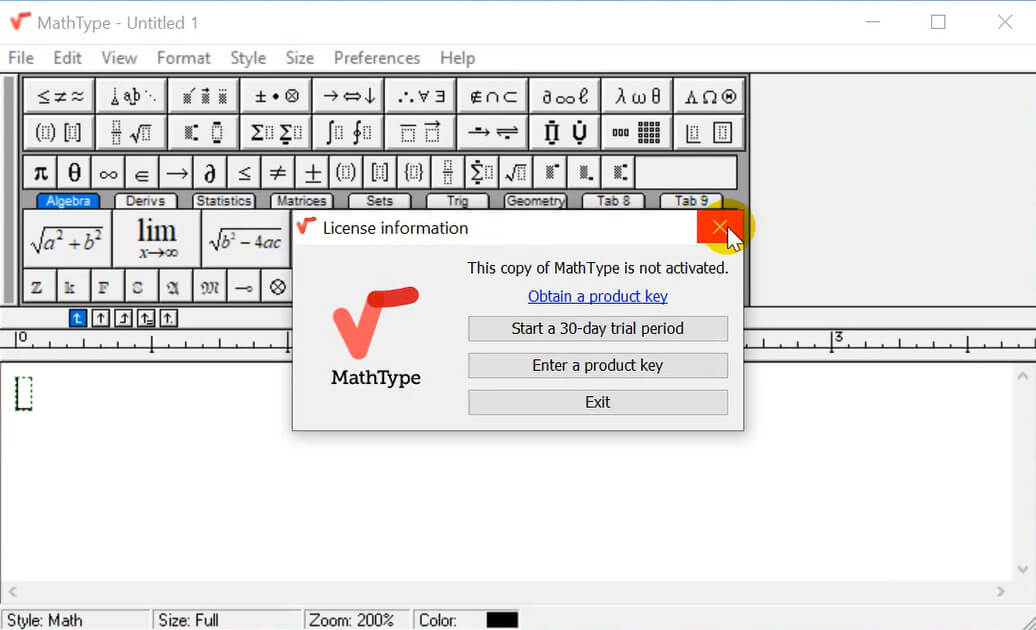This screenshot has height=630, width=1036.
Task: Open the uppercase Greek palette (ΛΩ)
Action: point(710,96)
